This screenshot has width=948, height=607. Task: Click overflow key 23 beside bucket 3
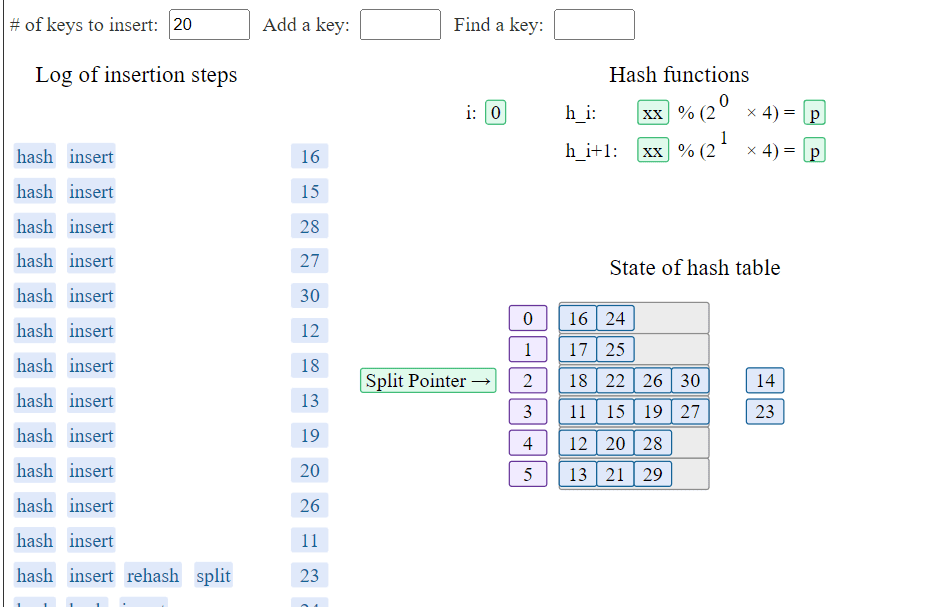(765, 412)
